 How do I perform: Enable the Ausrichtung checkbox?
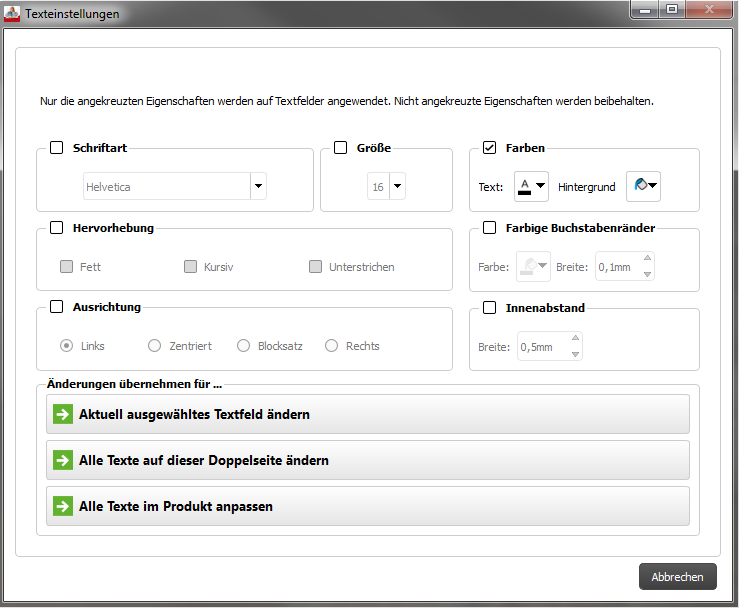click(56, 308)
